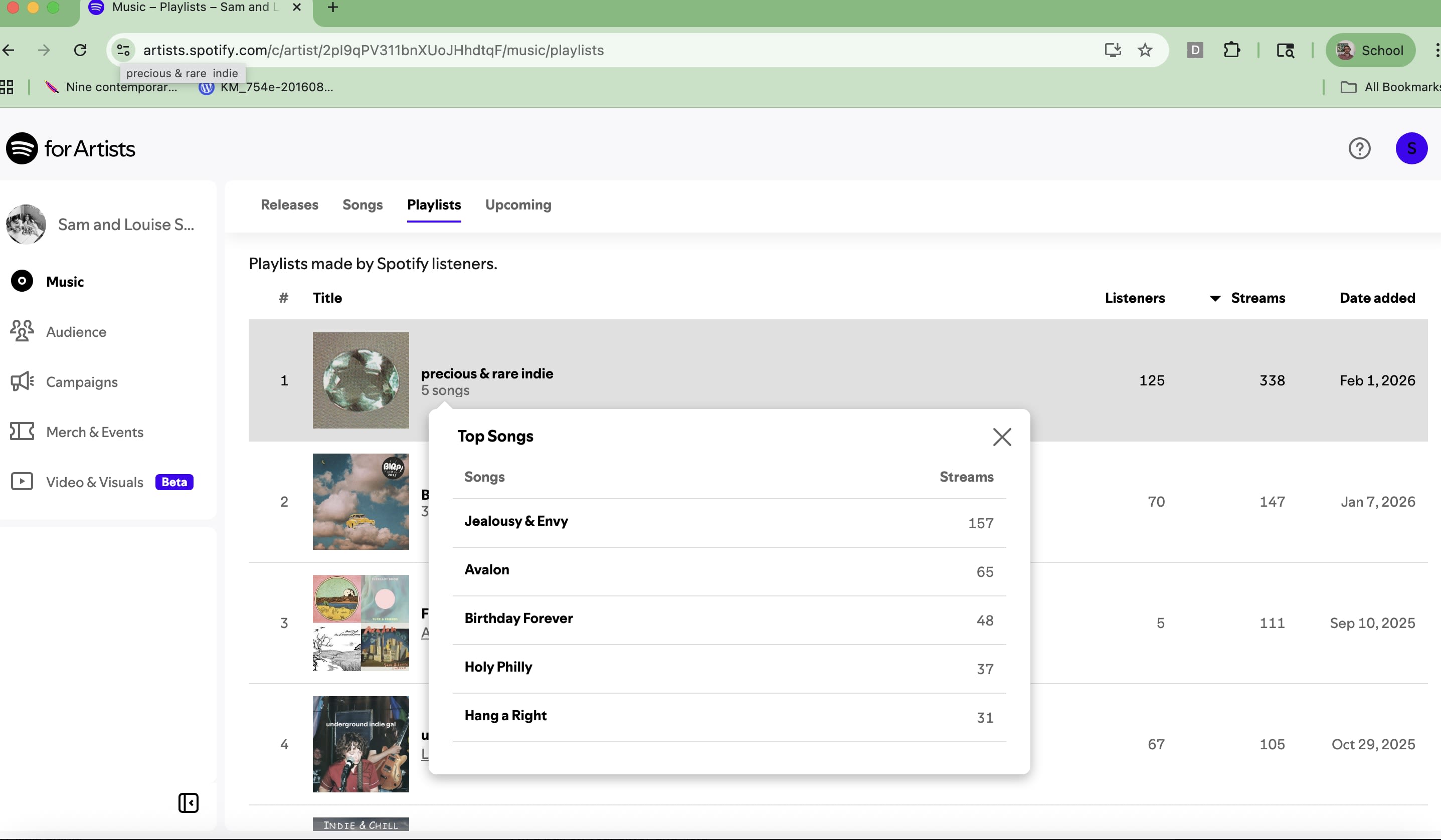The height and width of the screenshot is (840, 1441).
Task: Open Campaigns megaphone sidebar item
Action: 81,382
